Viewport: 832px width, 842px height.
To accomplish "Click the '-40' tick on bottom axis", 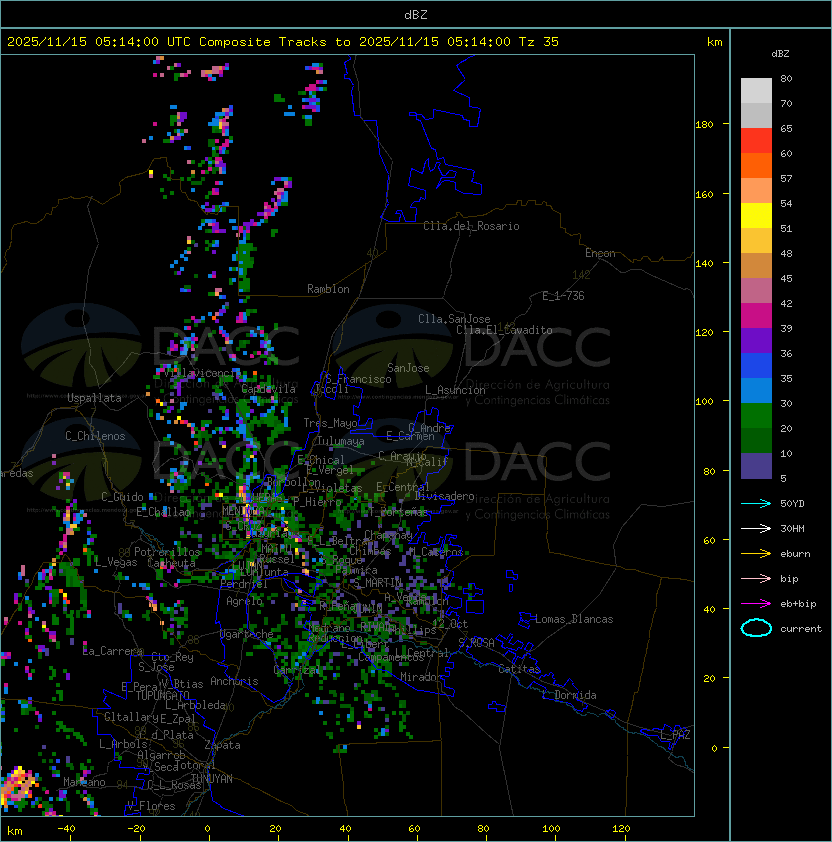I will [66, 829].
